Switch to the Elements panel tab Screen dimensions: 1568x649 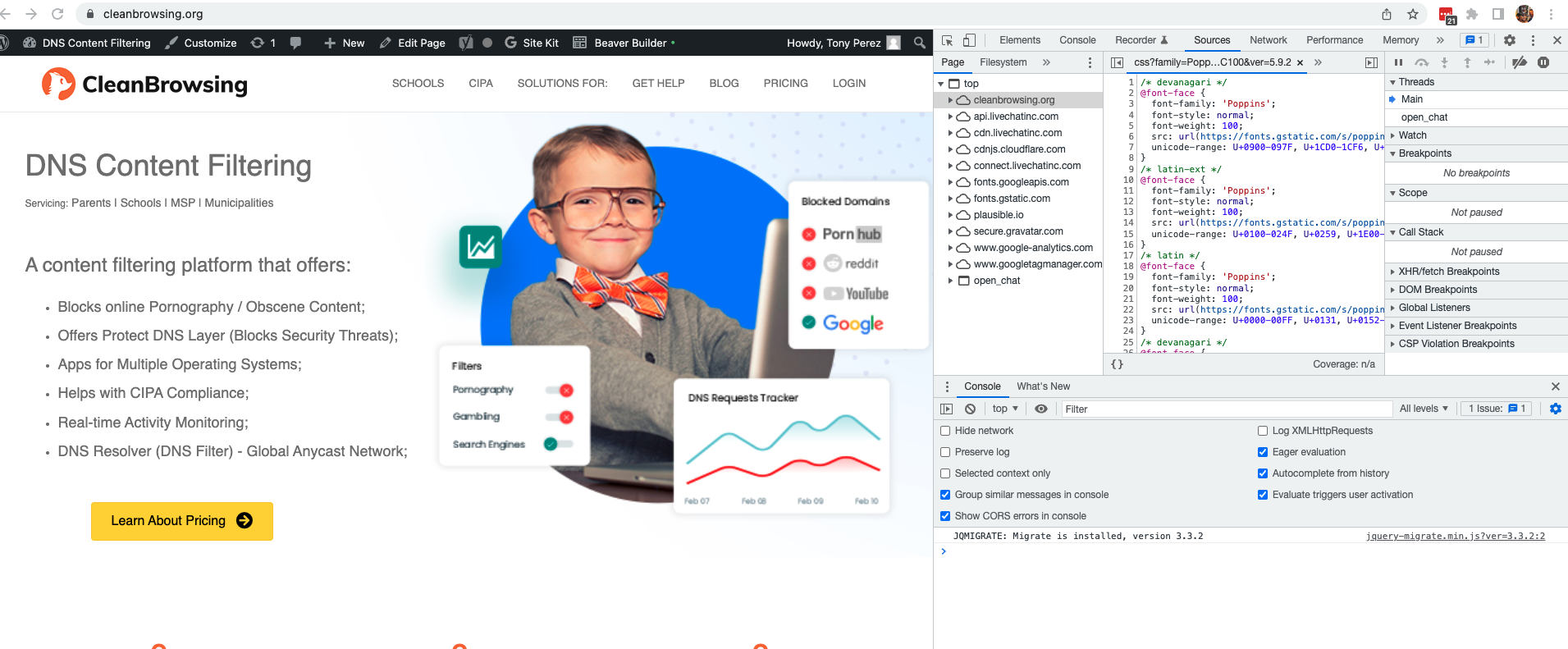coord(1020,40)
